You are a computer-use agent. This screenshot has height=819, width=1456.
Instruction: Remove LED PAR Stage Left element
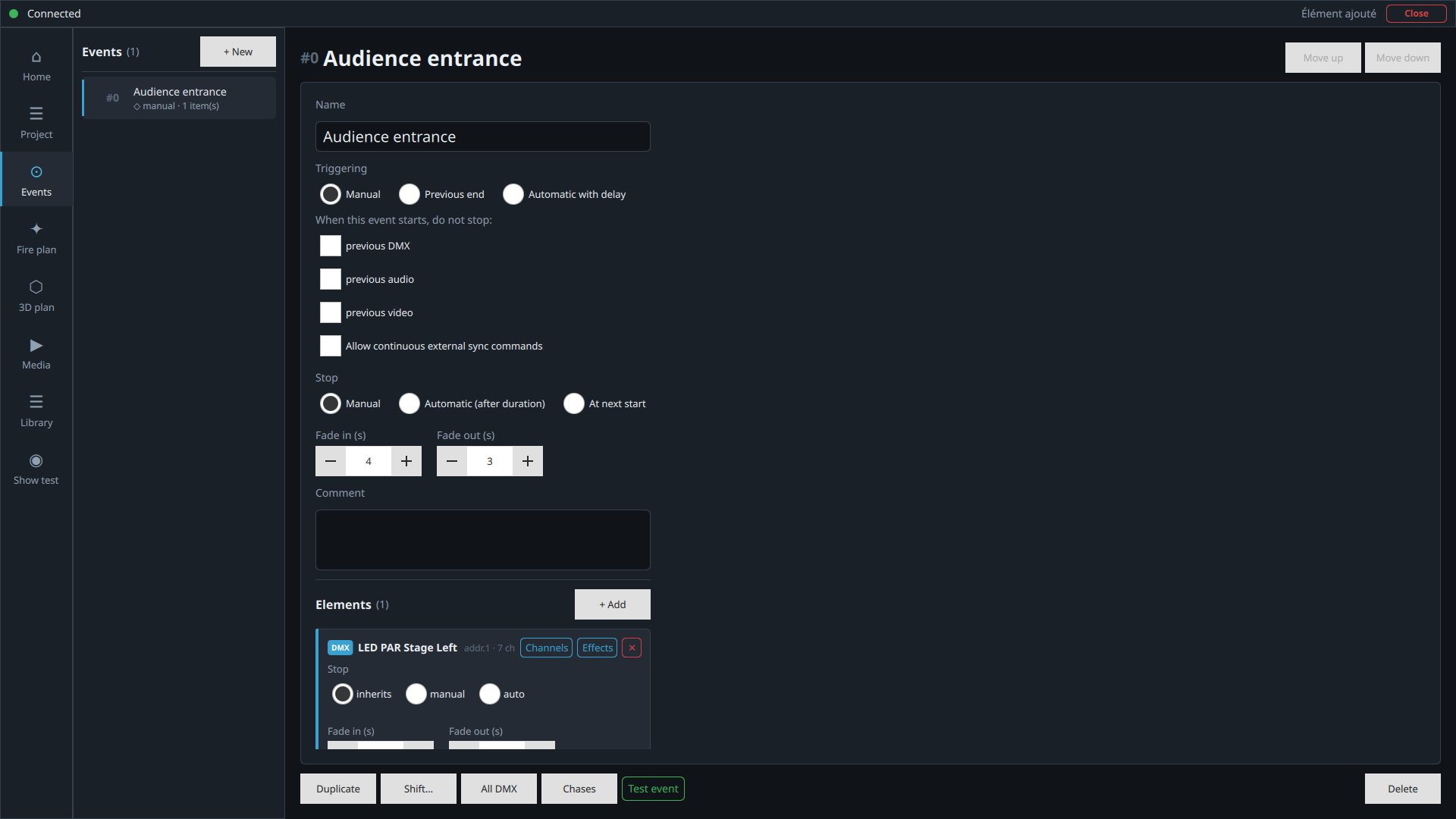pyautogui.click(x=632, y=648)
